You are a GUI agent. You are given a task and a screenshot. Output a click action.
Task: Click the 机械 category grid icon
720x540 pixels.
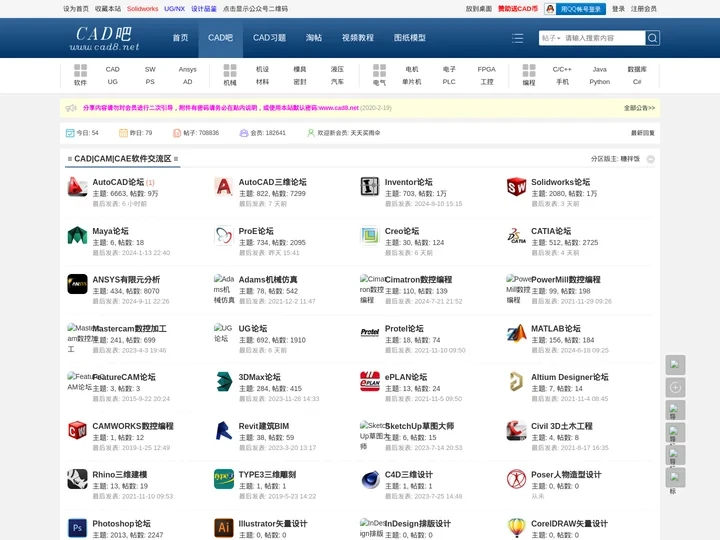(230, 71)
